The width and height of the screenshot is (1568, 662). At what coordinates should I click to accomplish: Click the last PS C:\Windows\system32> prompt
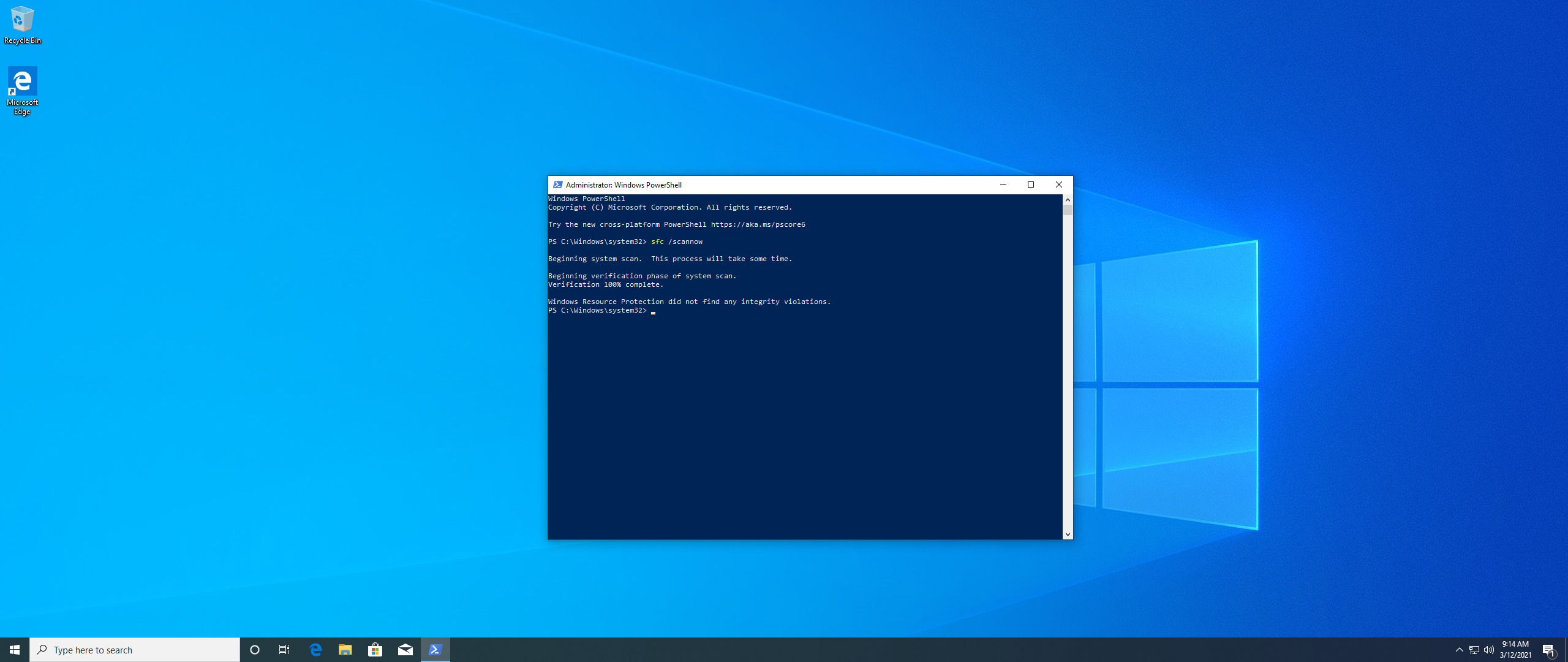point(597,310)
